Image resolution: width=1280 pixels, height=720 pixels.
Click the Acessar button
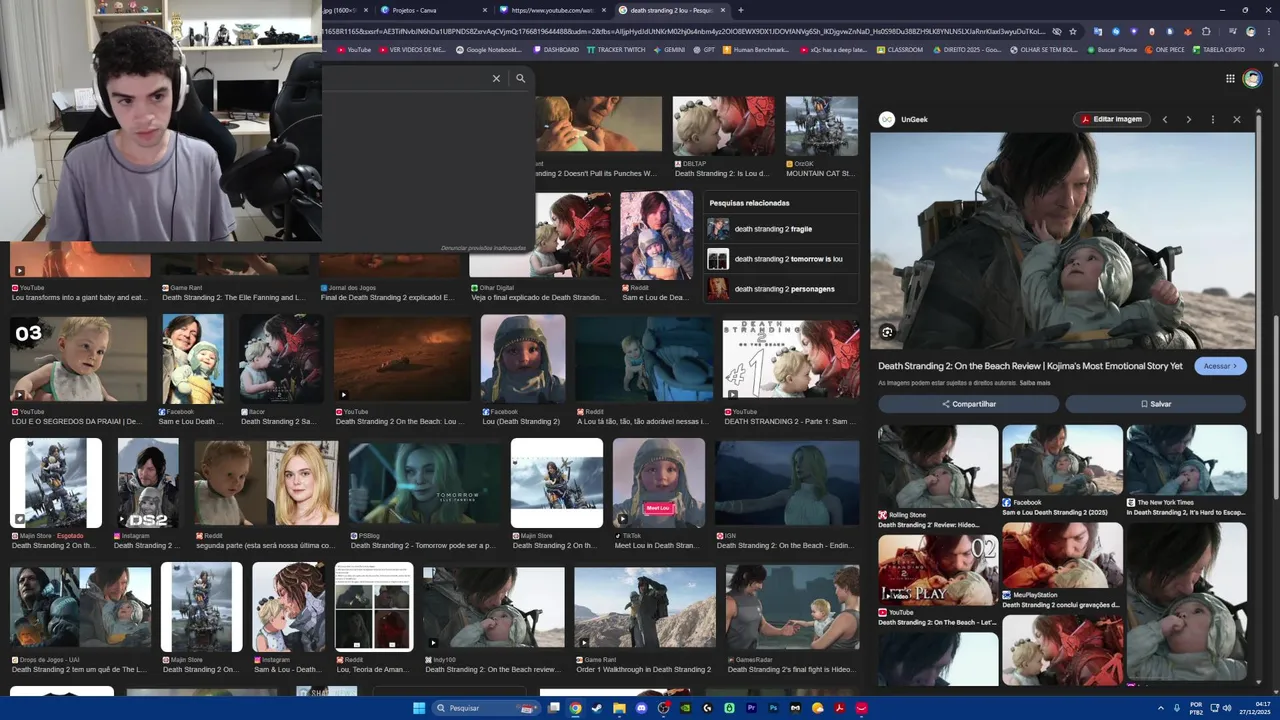point(1220,366)
